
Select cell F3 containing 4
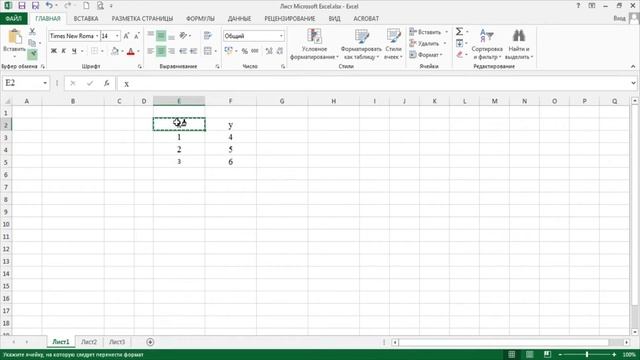231,138
